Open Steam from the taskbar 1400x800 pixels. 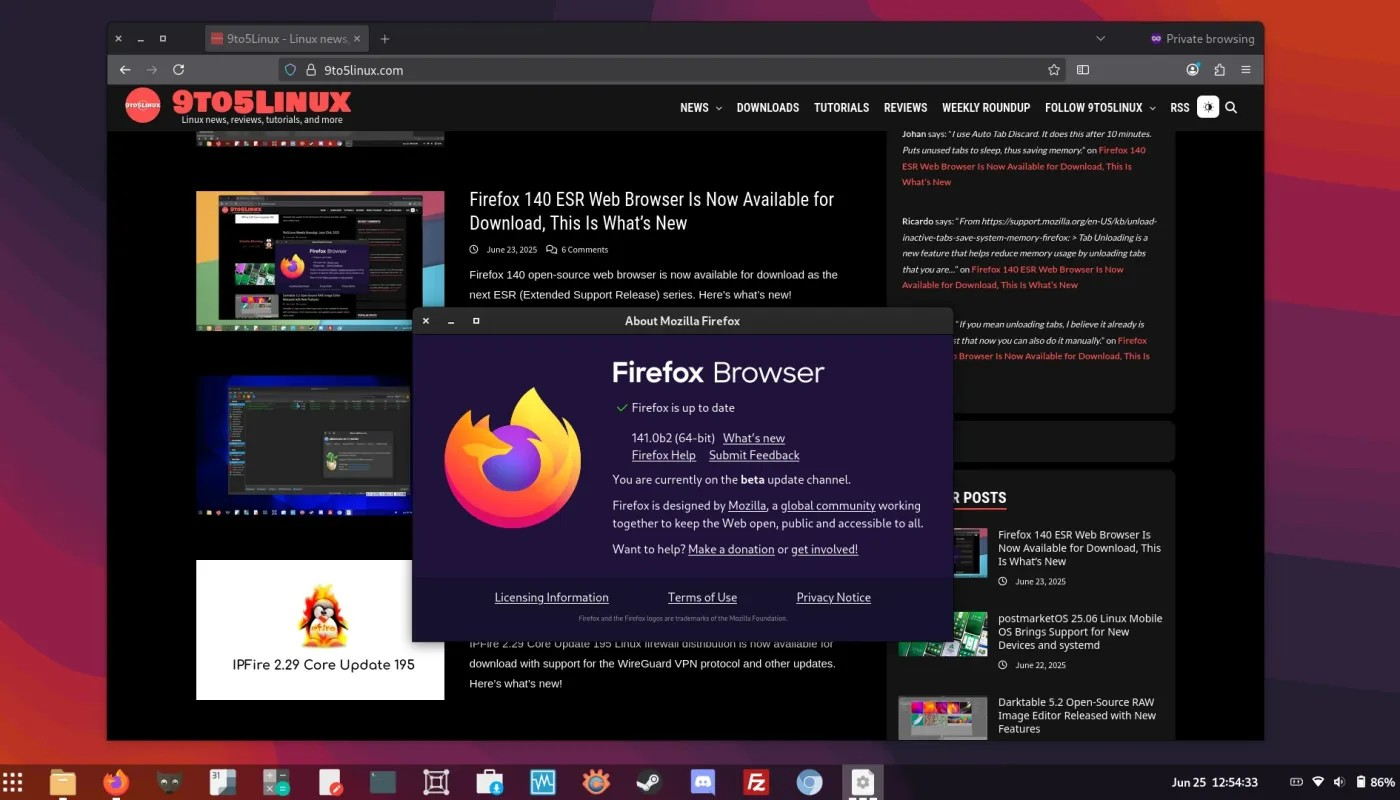(648, 781)
